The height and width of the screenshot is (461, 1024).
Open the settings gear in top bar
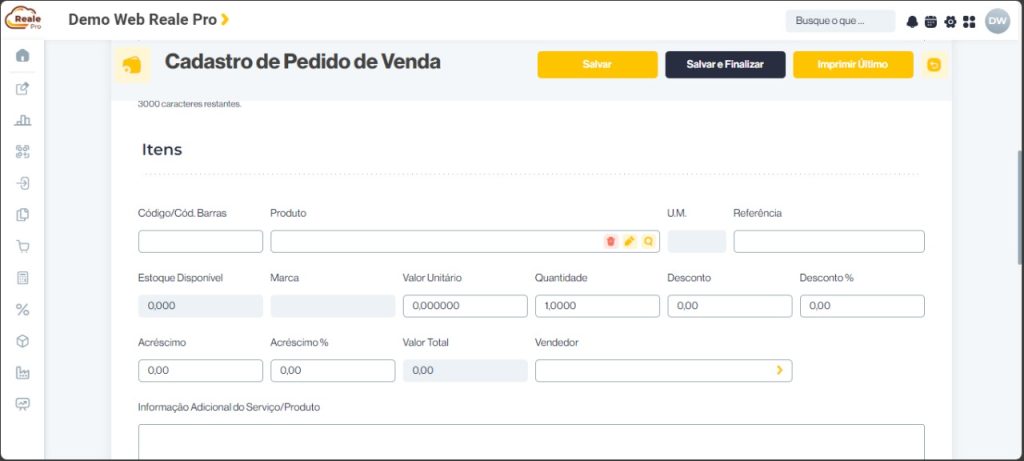[950, 22]
